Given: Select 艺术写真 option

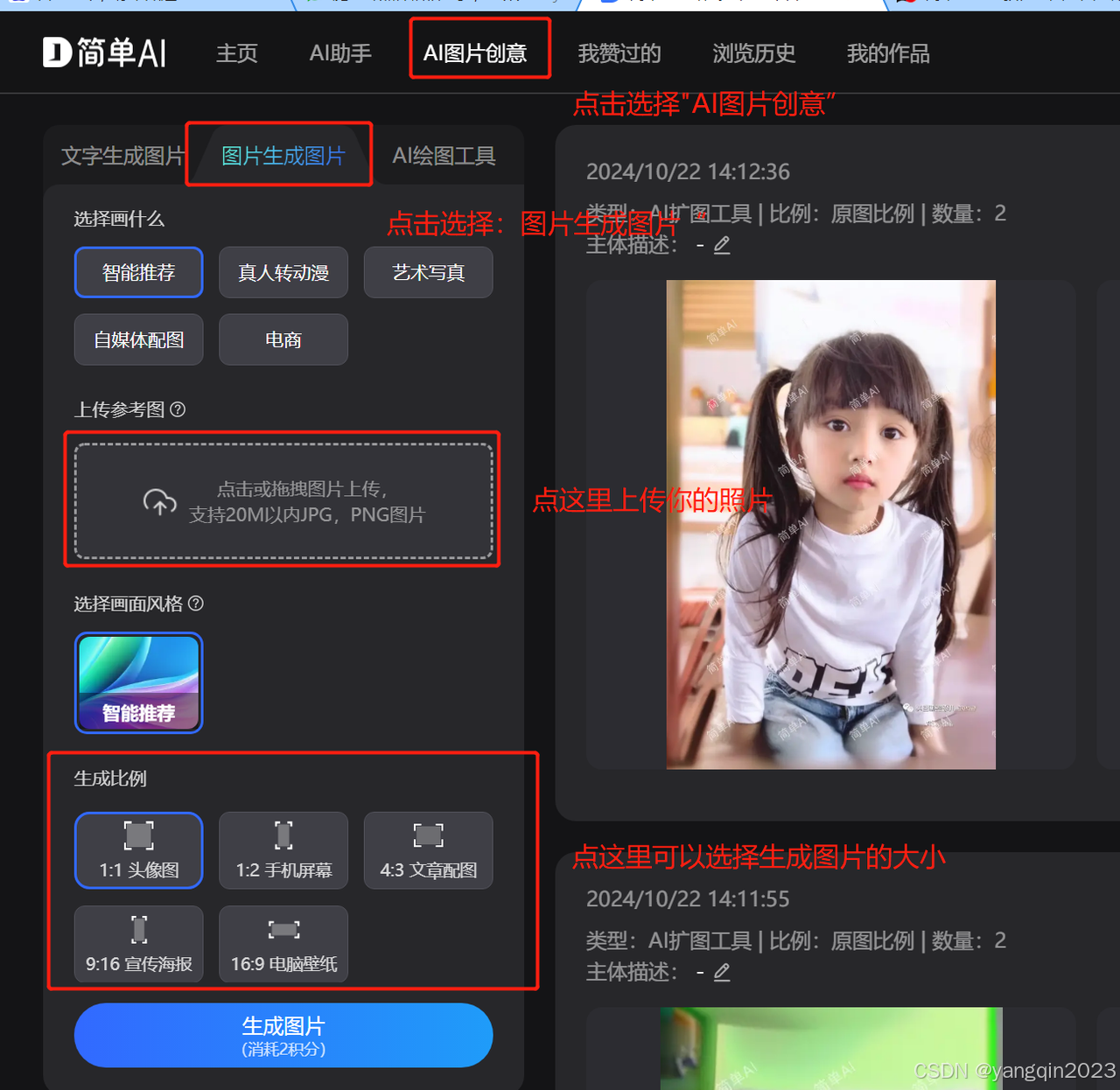Looking at the screenshot, I should 428,272.
